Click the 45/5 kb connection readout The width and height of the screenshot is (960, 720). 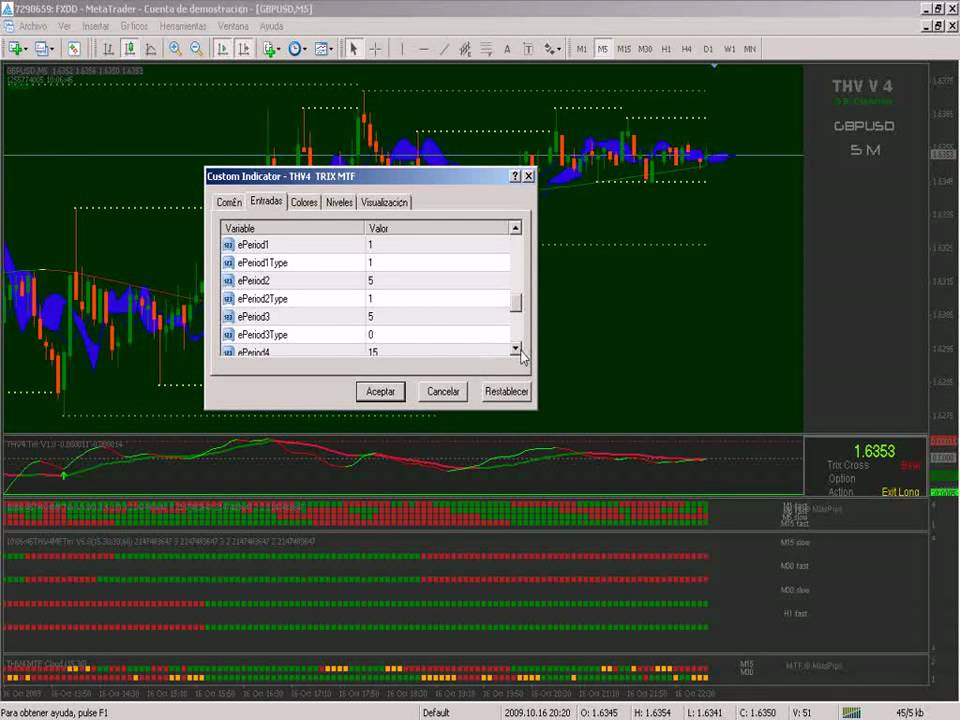tap(910, 713)
